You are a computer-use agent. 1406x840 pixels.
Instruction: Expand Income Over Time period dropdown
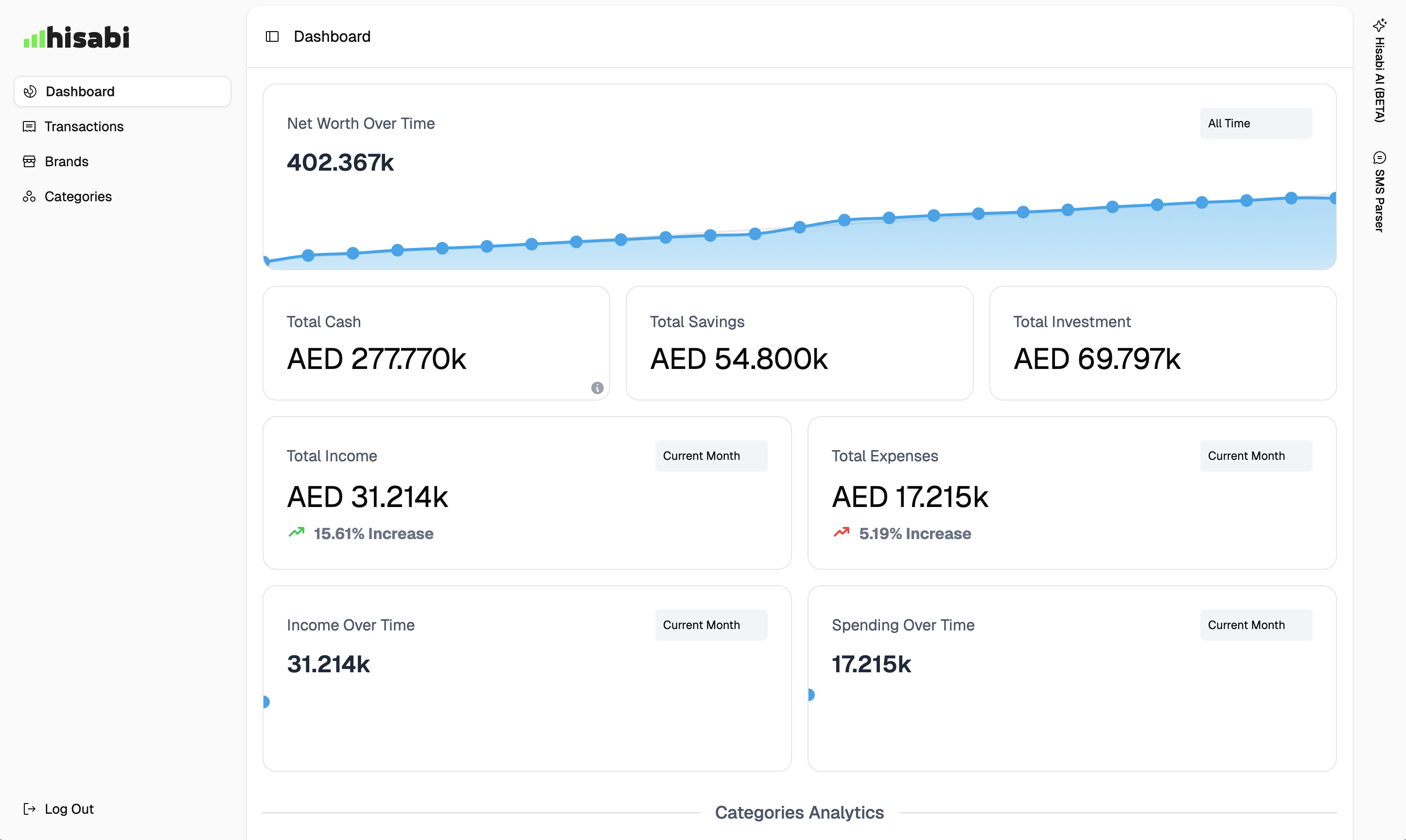(x=711, y=625)
